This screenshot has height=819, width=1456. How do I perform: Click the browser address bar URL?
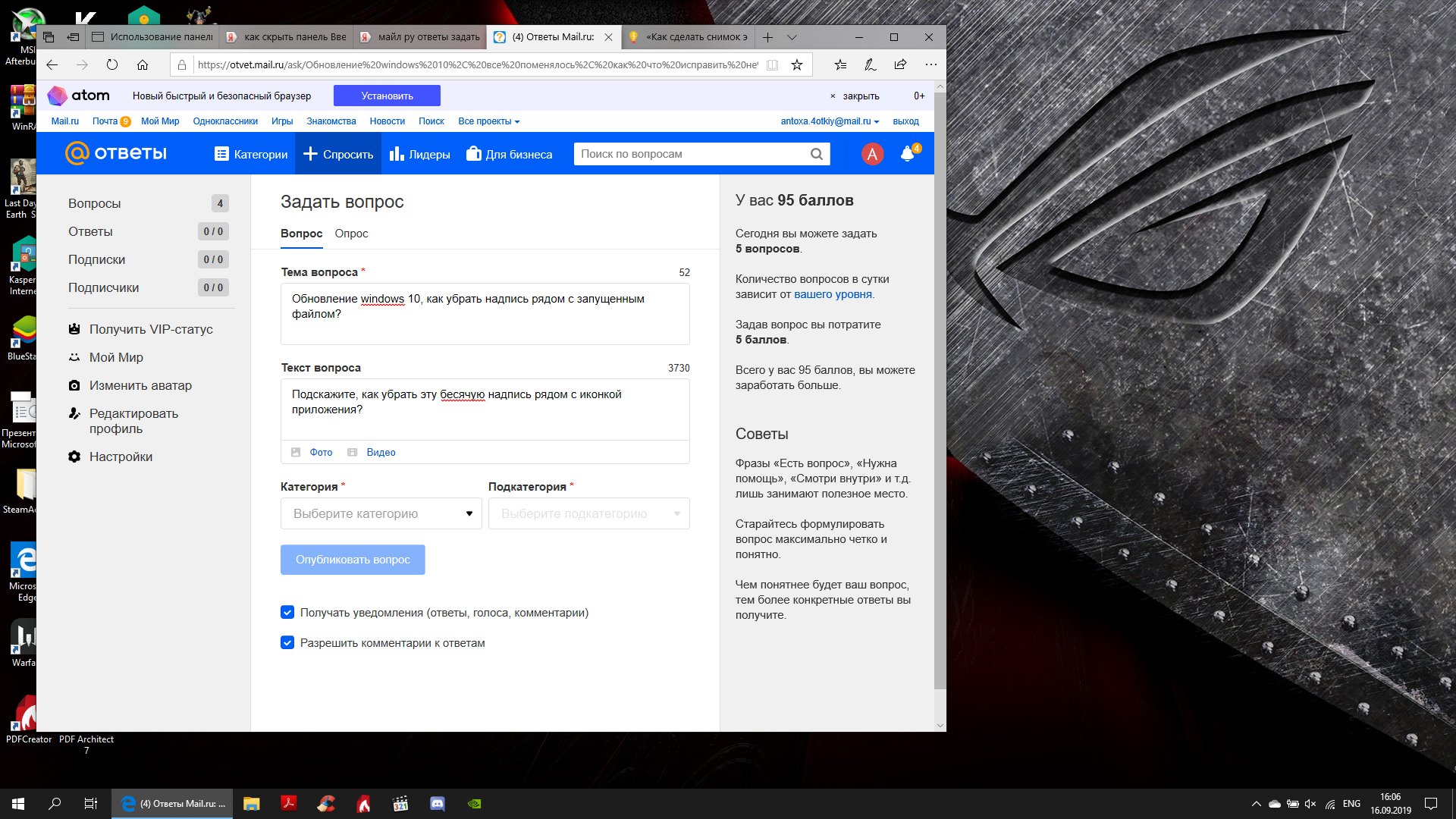coord(478,65)
